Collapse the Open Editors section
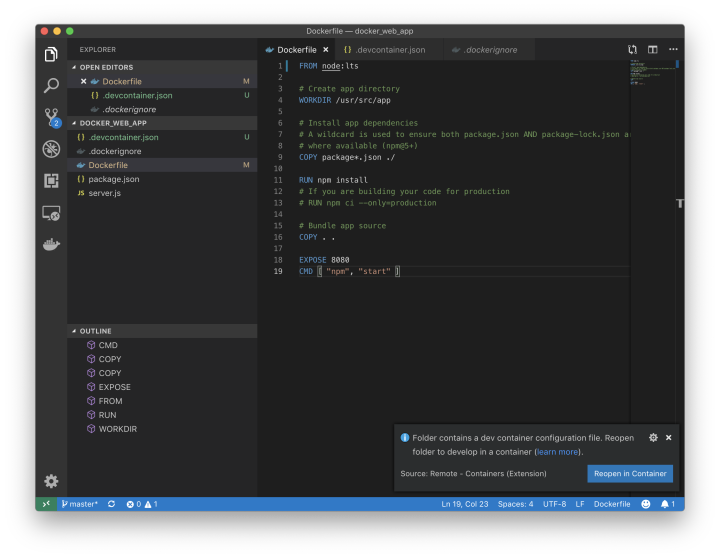The width and height of the screenshot is (720, 558). tap(106, 67)
